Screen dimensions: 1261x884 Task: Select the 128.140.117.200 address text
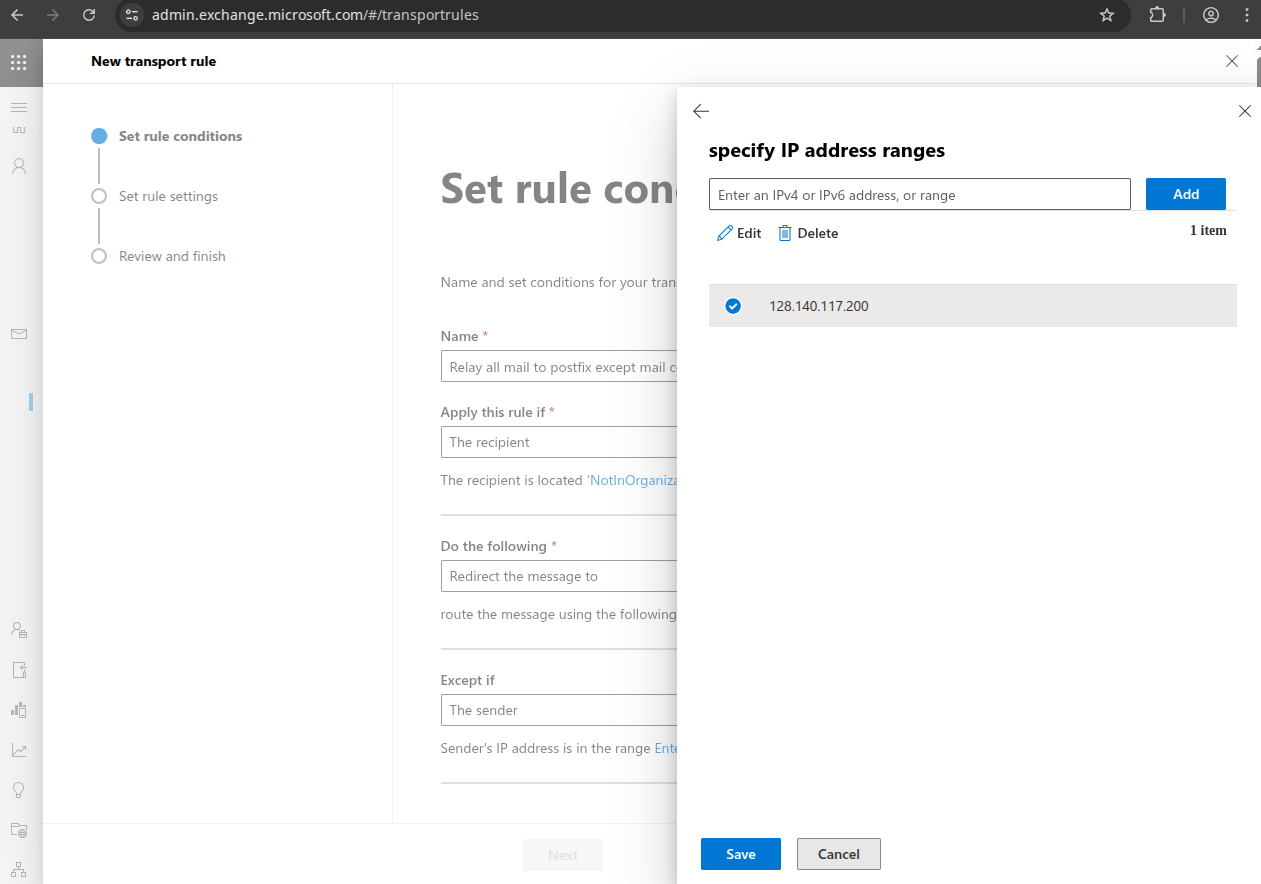click(x=819, y=306)
